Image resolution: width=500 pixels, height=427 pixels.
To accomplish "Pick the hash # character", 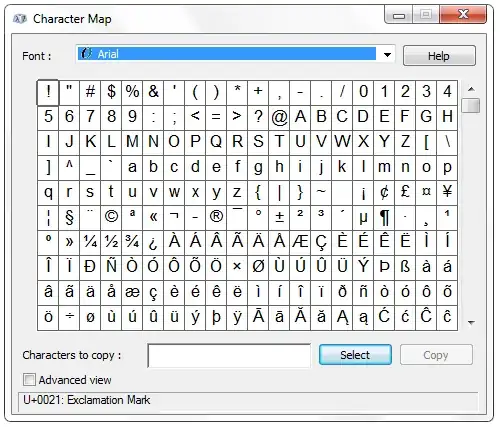I will (90, 92).
